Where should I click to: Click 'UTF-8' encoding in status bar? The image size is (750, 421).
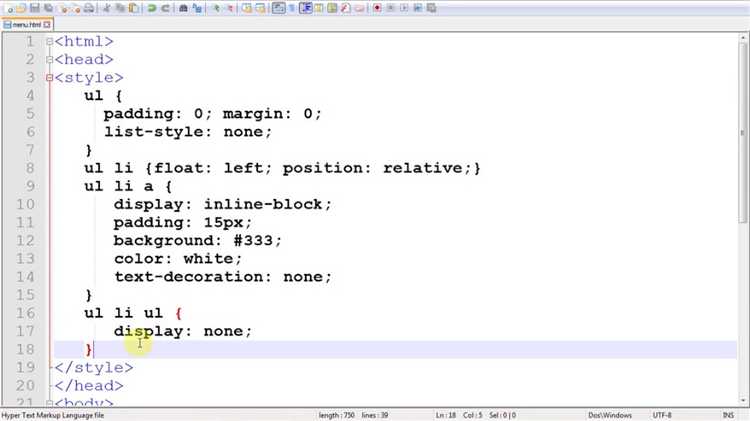coord(662,415)
